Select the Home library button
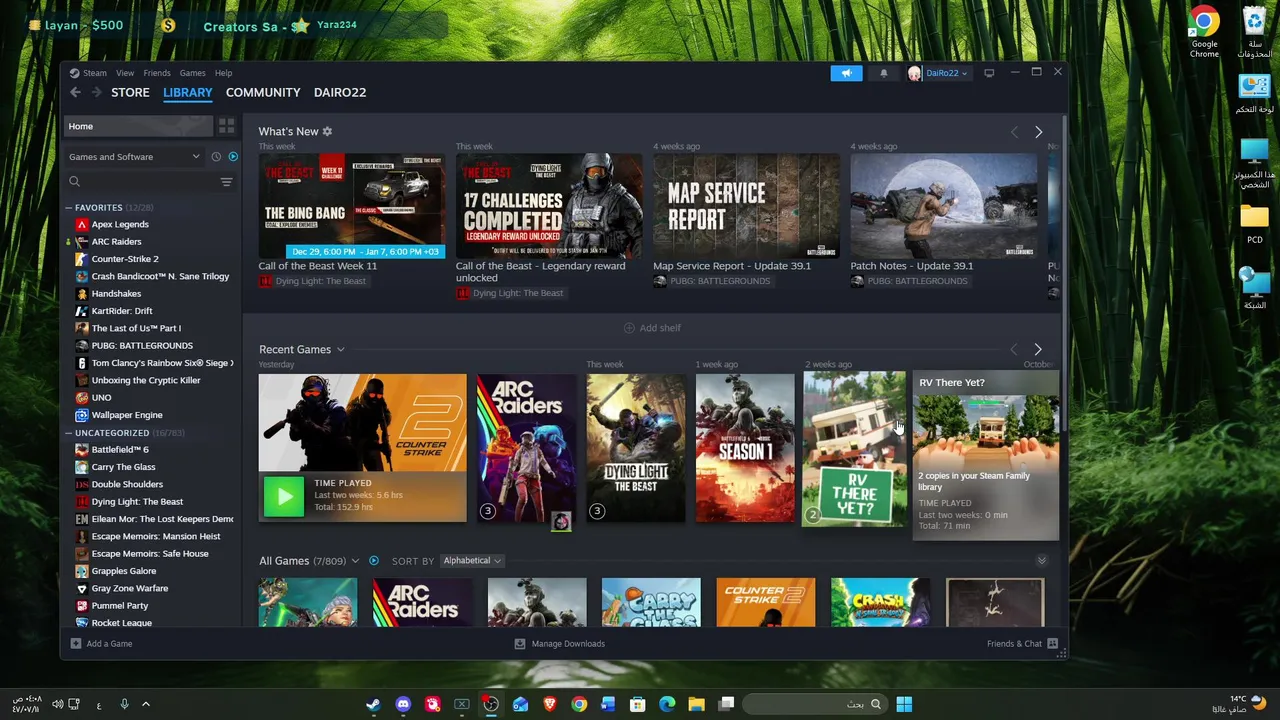Screen dimensions: 1280x720 tap(139, 126)
